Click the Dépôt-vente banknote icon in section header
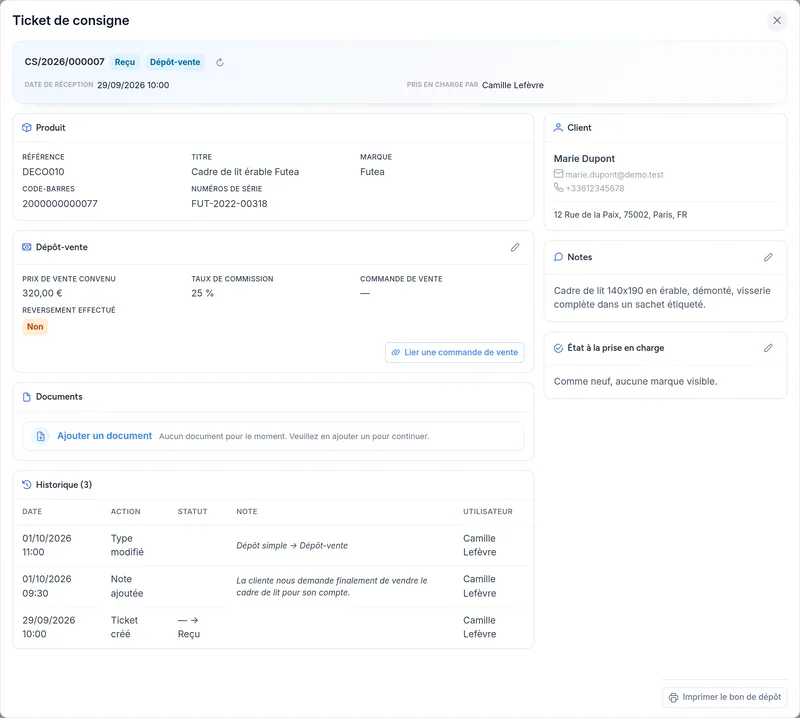The height and width of the screenshot is (718, 800). pos(27,247)
